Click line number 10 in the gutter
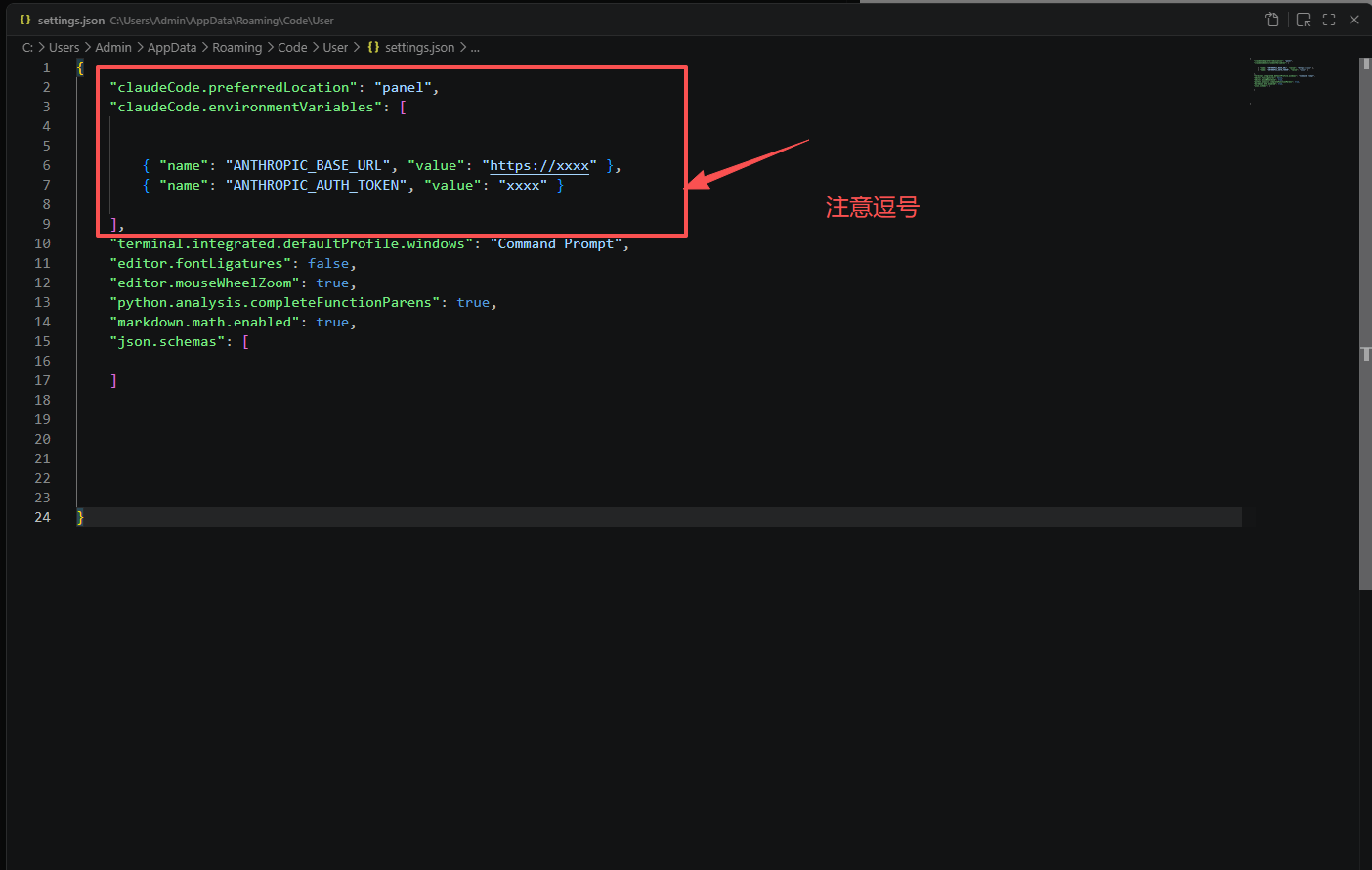The image size is (1372, 870). pyautogui.click(x=42, y=244)
